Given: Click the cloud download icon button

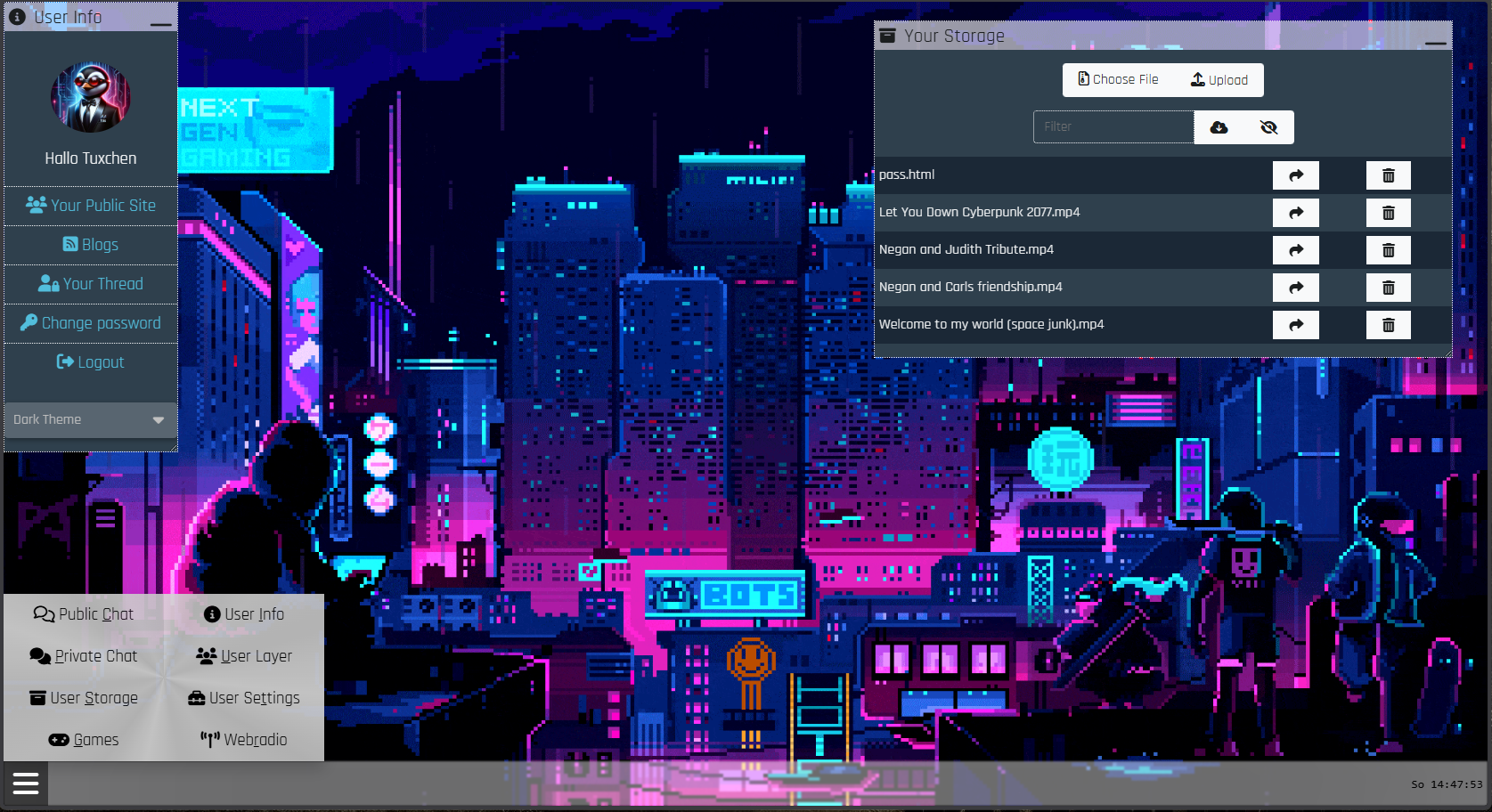Looking at the screenshot, I should (1219, 127).
